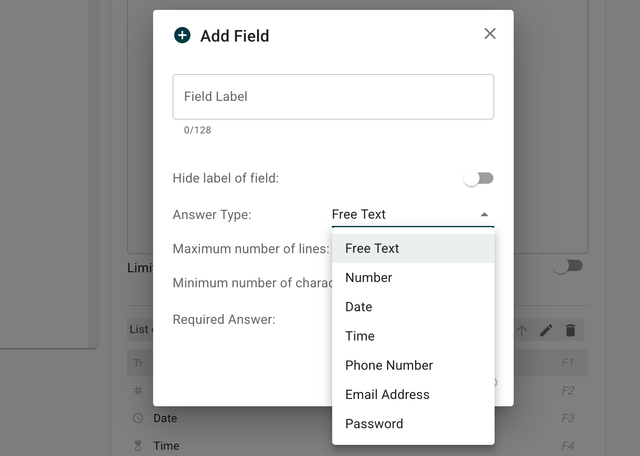Choose Password answer type
The image size is (640, 456).
point(374,423)
